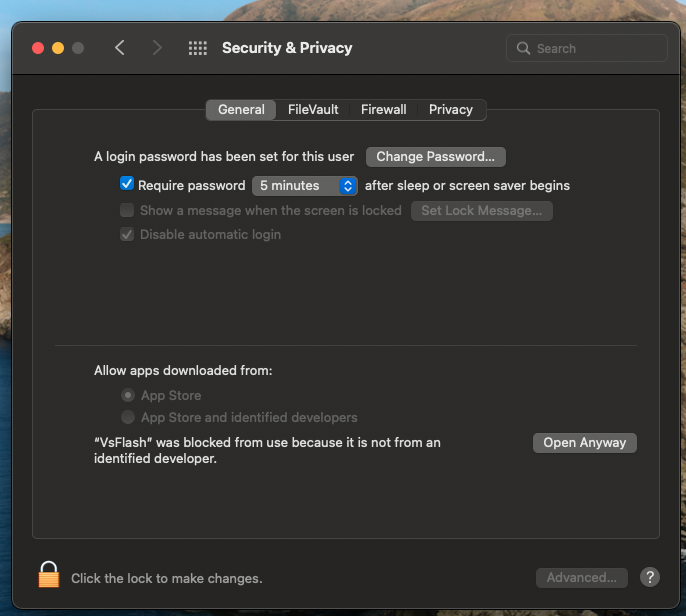
Task: Select the App Store radio button
Action: (x=128, y=396)
